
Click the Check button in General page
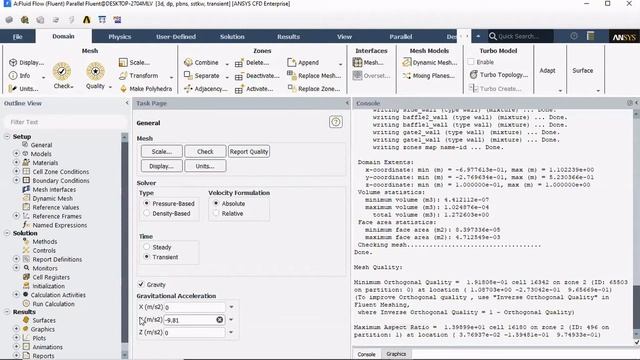tap(205, 151)
